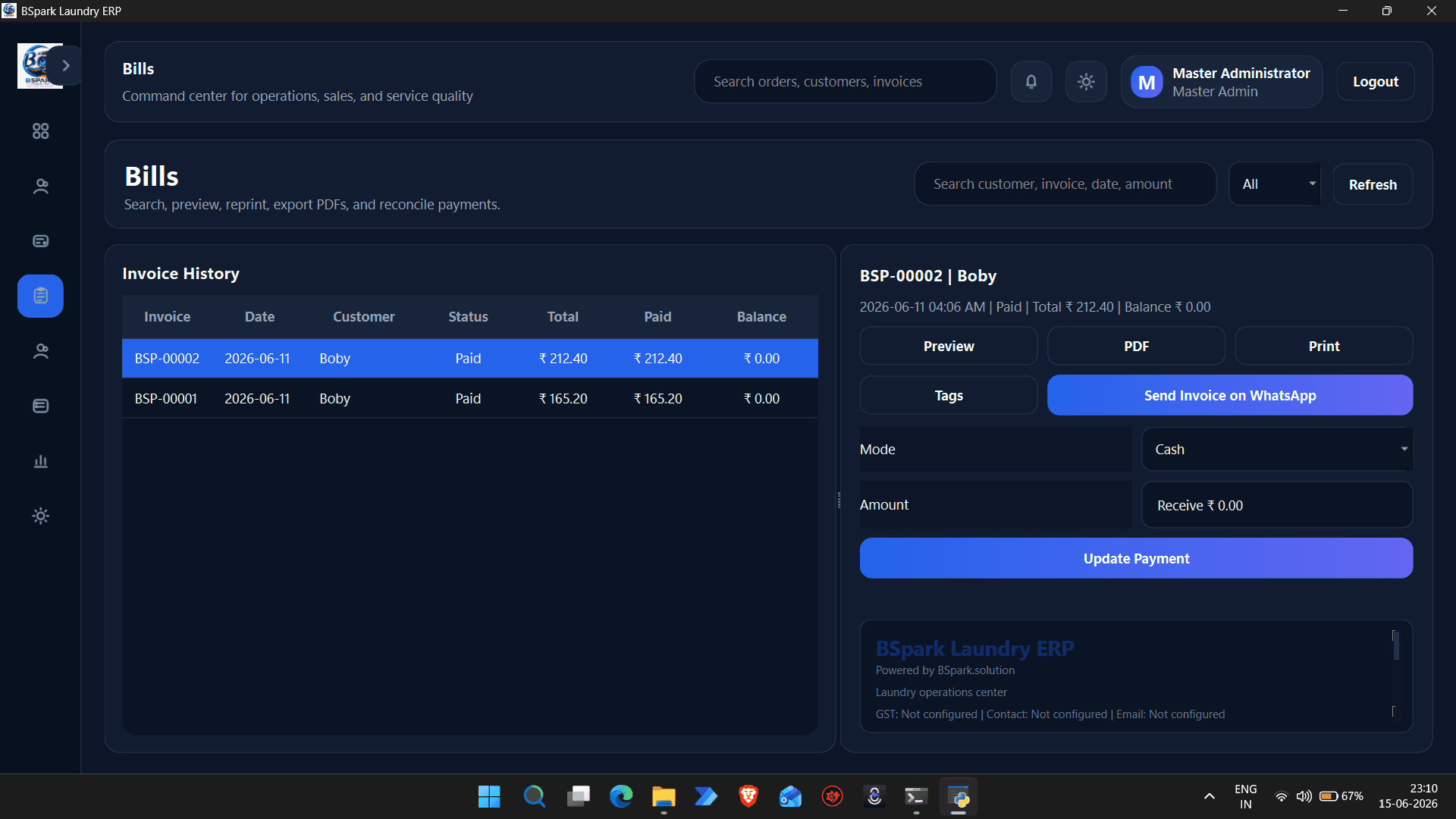Viewport: 1456px width, 819px height.
Task: Click the Paid column header
Action: pos(657,316)
